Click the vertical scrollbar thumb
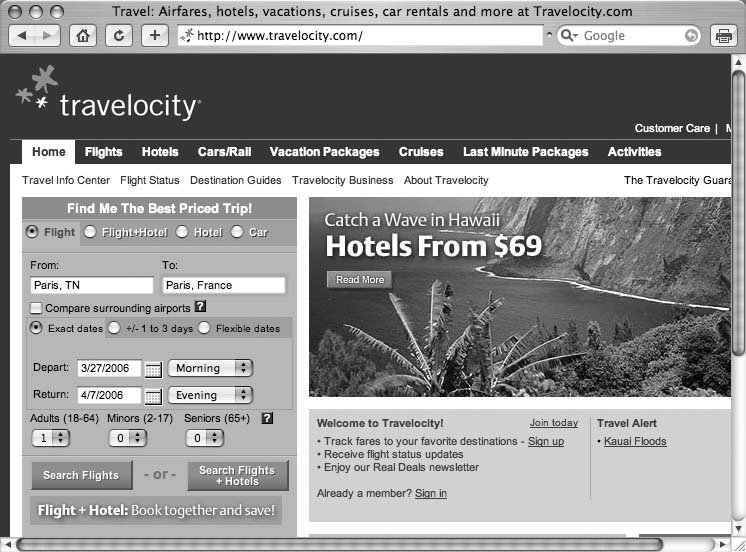This screenshot has width=746, height=552. [x=738, y=212]
